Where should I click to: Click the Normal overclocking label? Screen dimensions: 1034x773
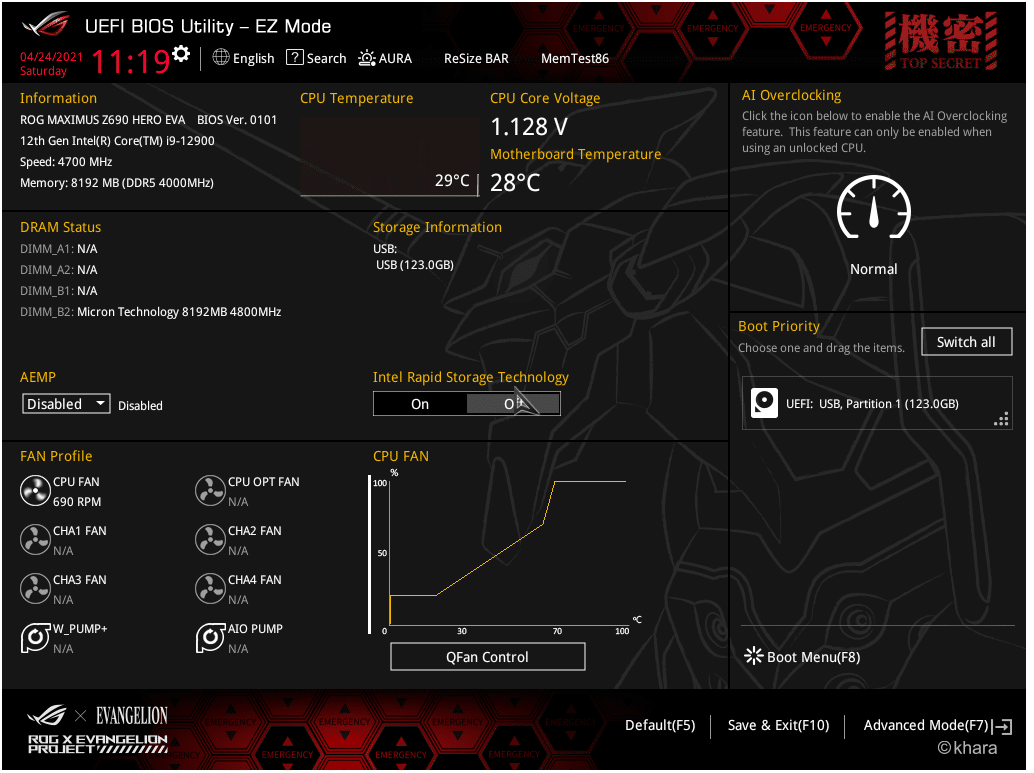click(x=873, y=269)
